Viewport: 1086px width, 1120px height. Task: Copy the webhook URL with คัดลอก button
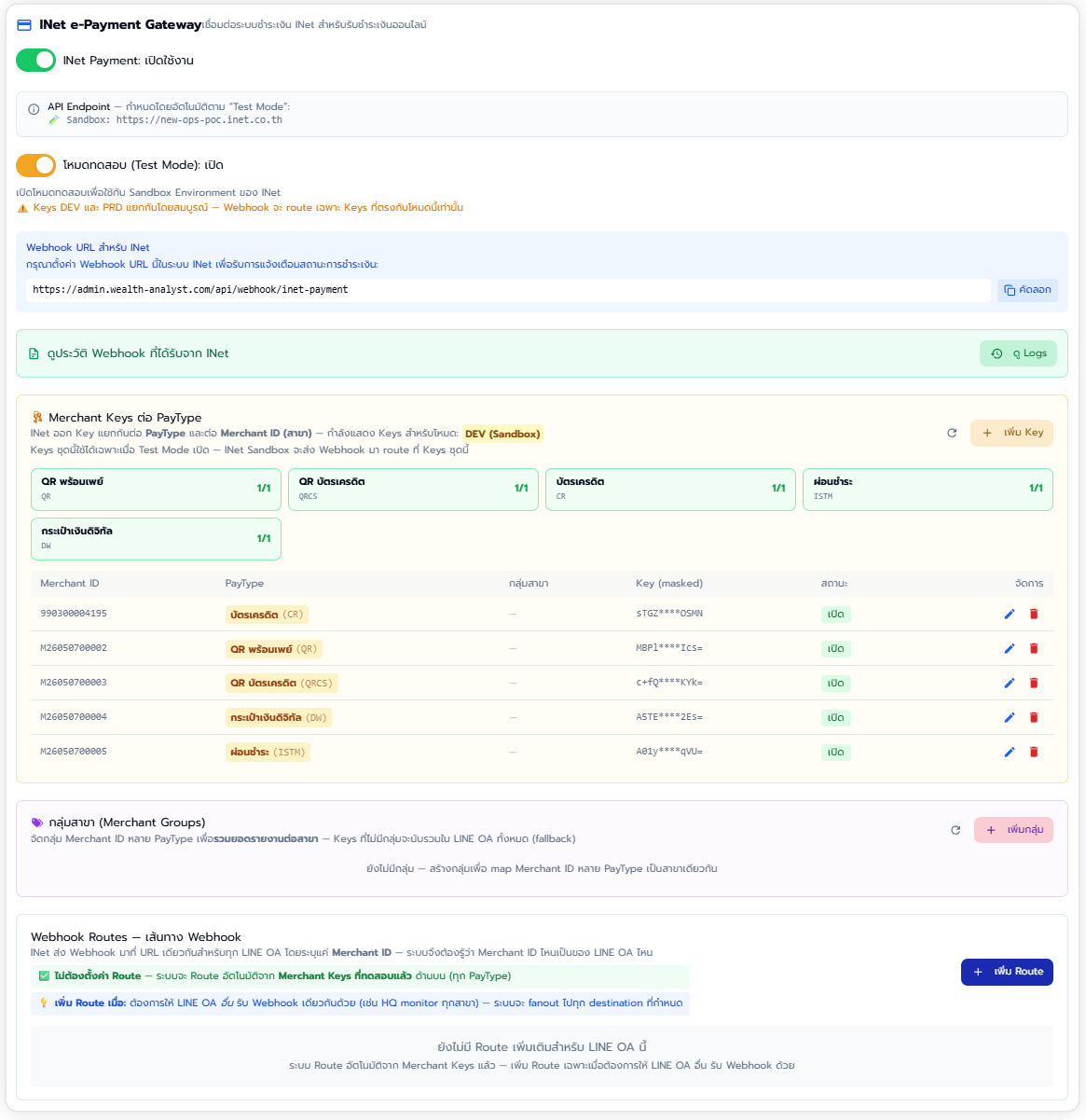pyautogui.click(x=1027, y=290)
